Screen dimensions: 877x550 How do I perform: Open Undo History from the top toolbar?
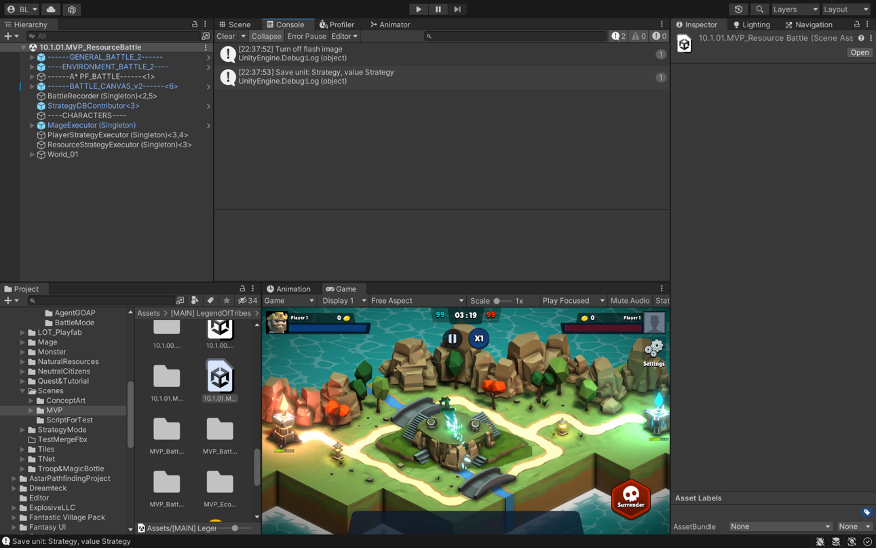[x=739, y=9]
